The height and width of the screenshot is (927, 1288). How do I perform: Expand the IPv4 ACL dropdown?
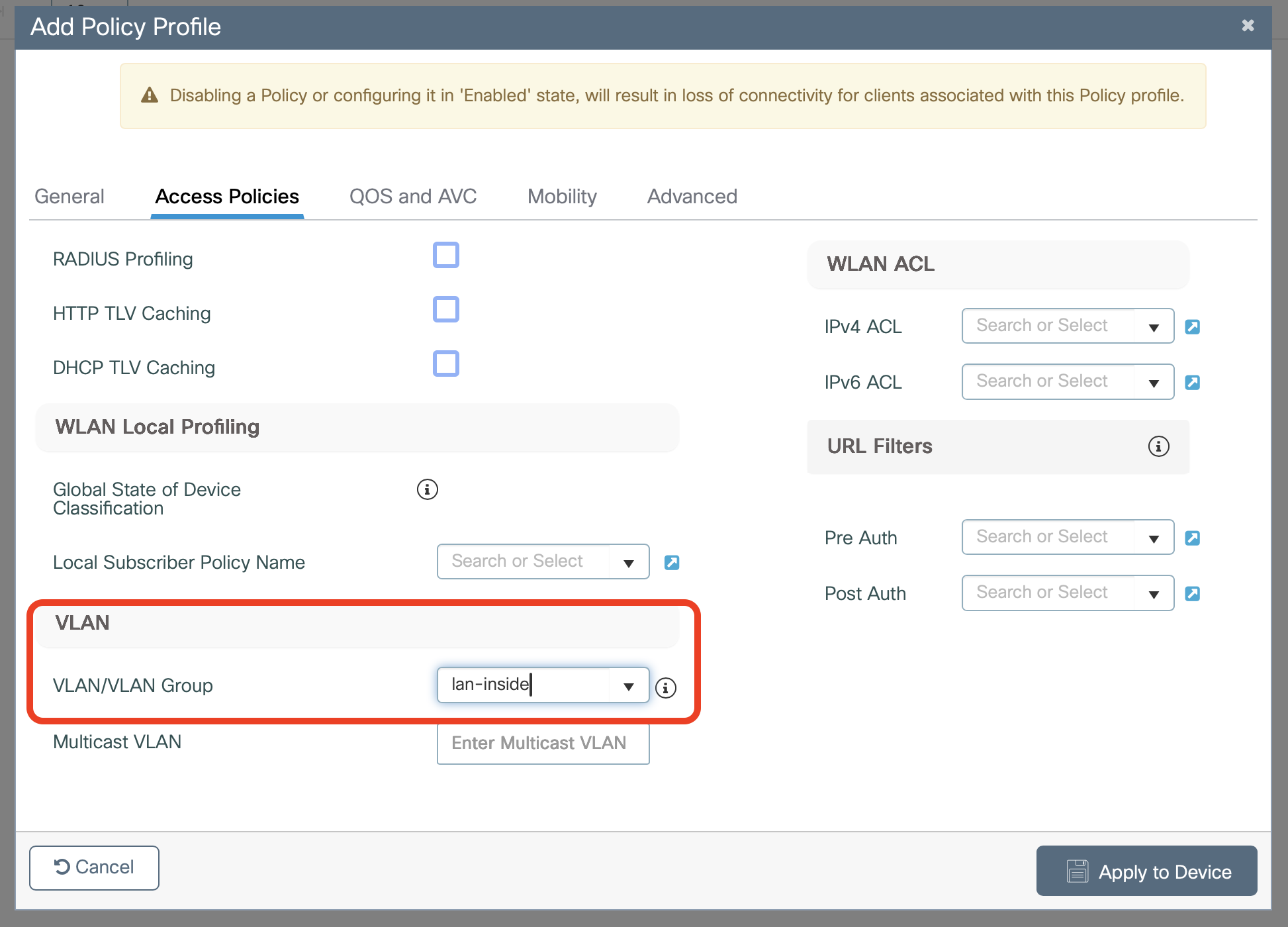[1154, 326]
